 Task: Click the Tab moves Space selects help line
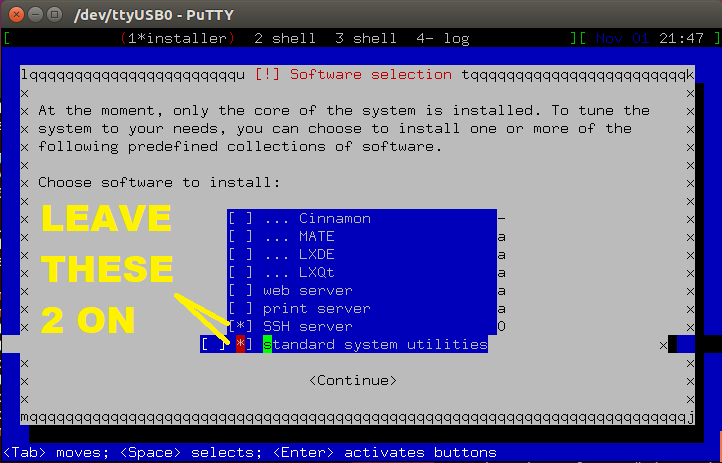pos(250,453)
